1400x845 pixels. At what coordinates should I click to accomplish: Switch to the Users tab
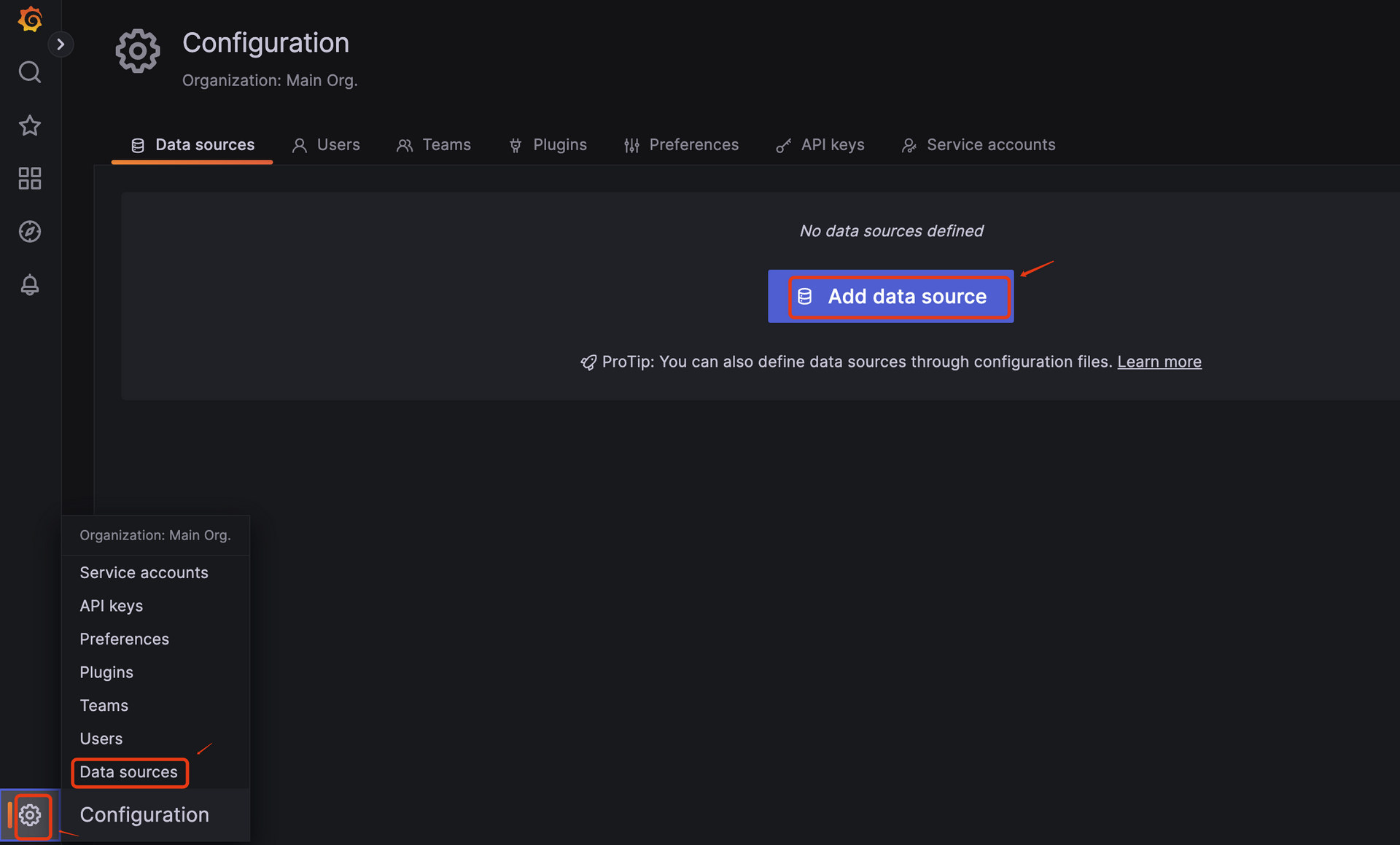pos(326,145)
